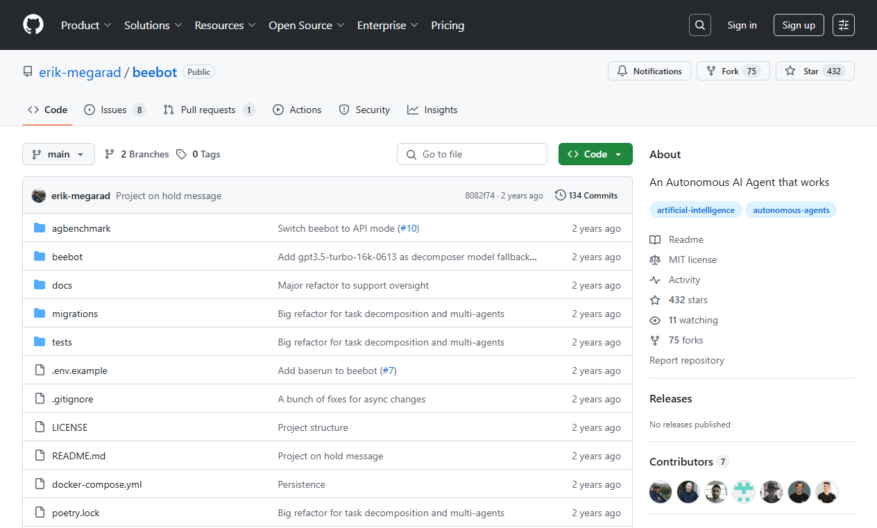Image resolution: width=877 pixels, height=528 pixels.
Task: Click the repository icon beside erik-megarad
Action: click(27, 72)
